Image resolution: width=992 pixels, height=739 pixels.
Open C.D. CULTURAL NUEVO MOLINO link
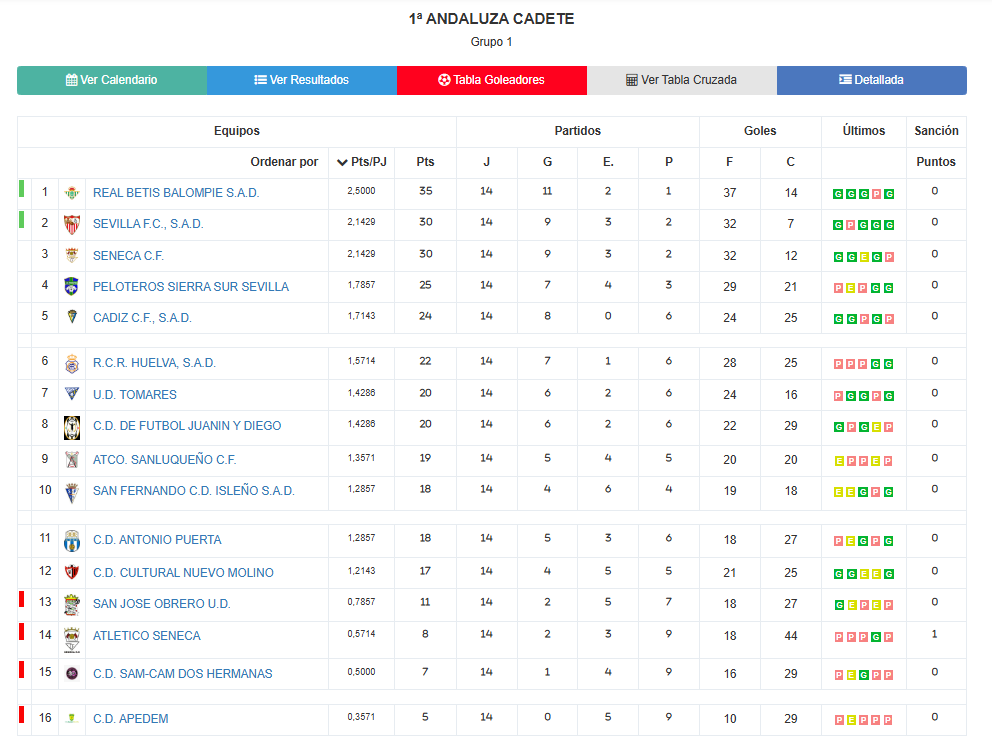click(x=183, y=573)
